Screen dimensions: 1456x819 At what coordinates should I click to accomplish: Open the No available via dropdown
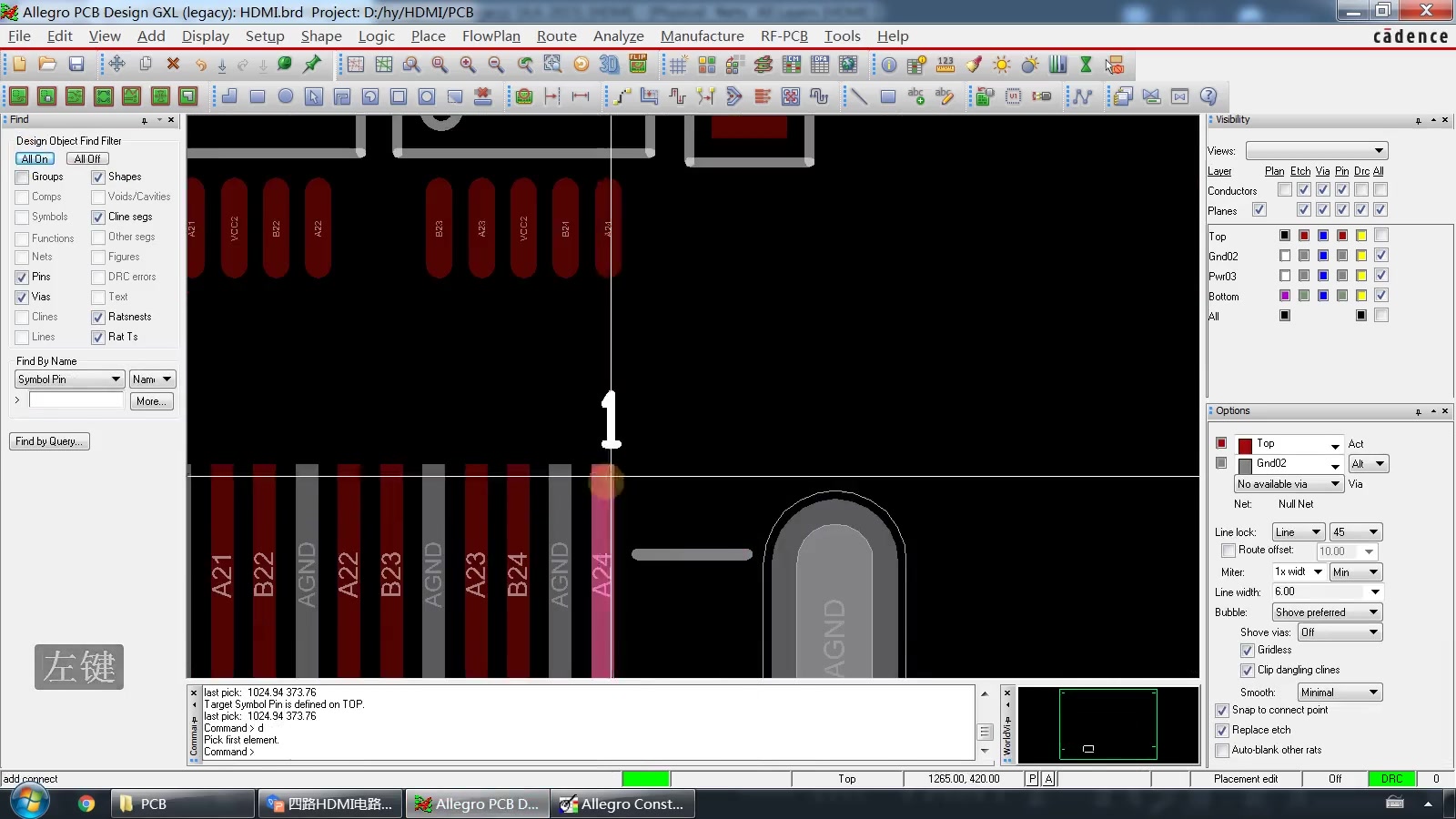[1289, 484]
